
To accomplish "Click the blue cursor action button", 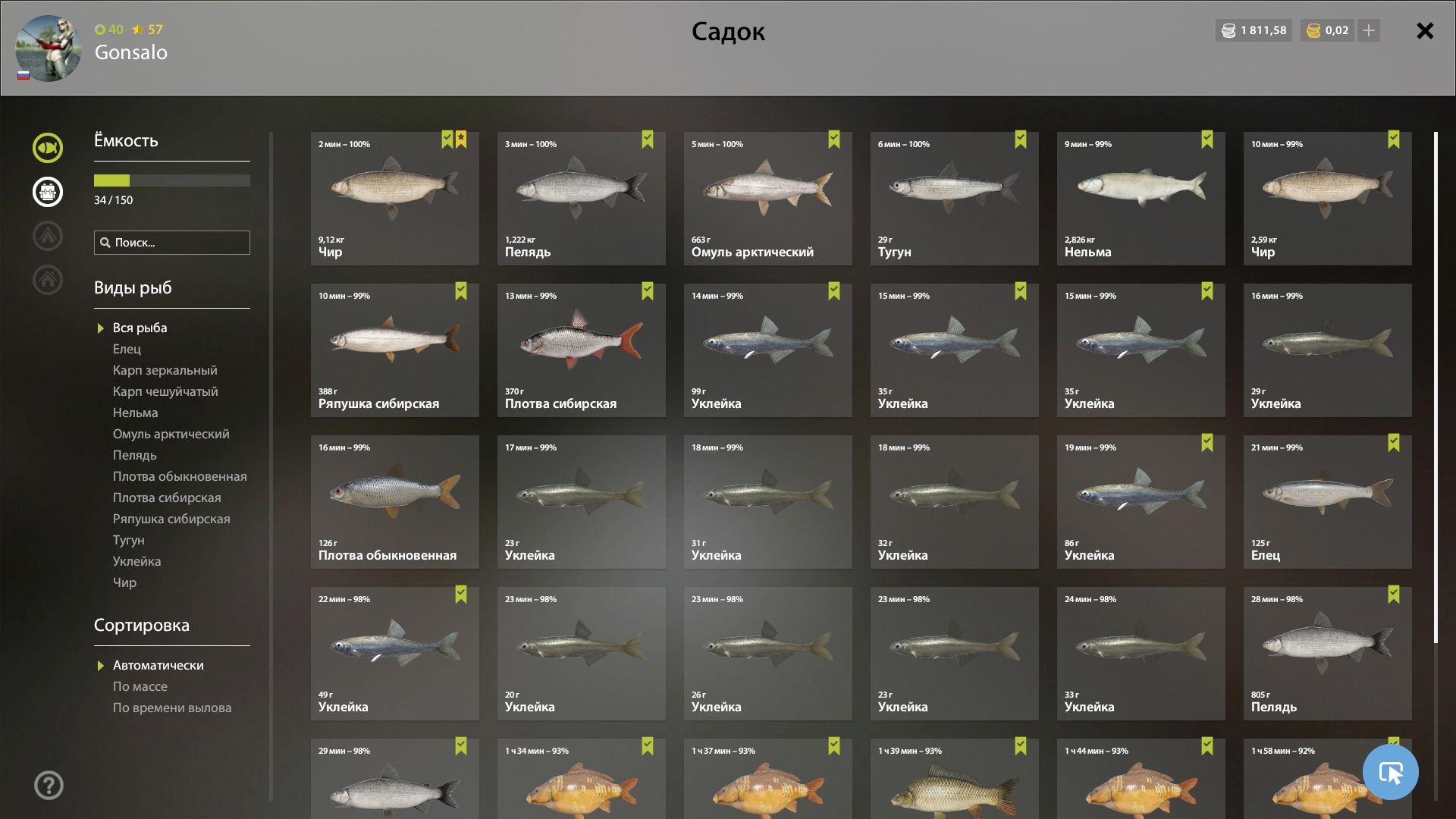I will (x=1390, y=772).
